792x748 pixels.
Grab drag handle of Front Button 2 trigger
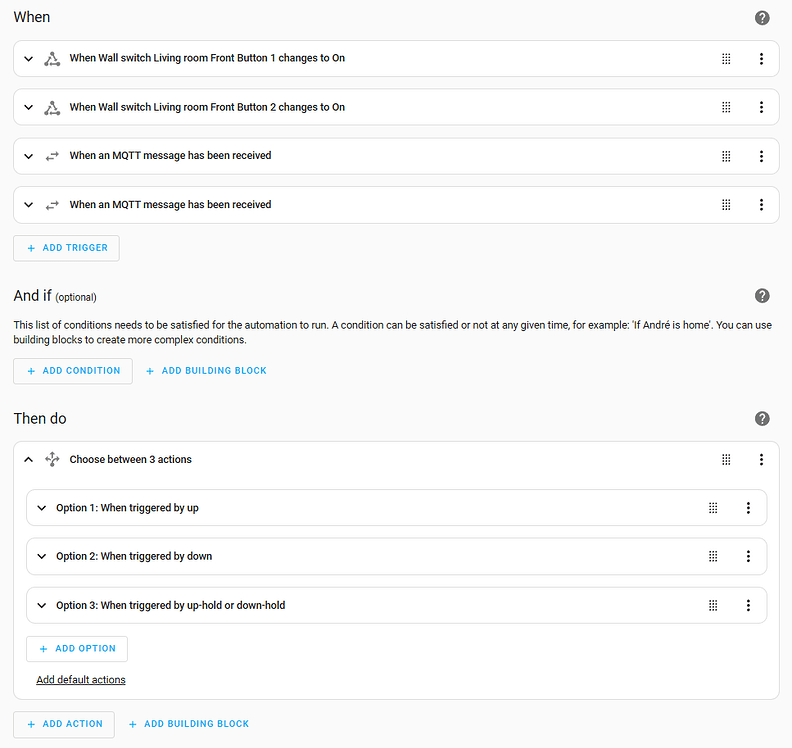[x=726, y=108]
